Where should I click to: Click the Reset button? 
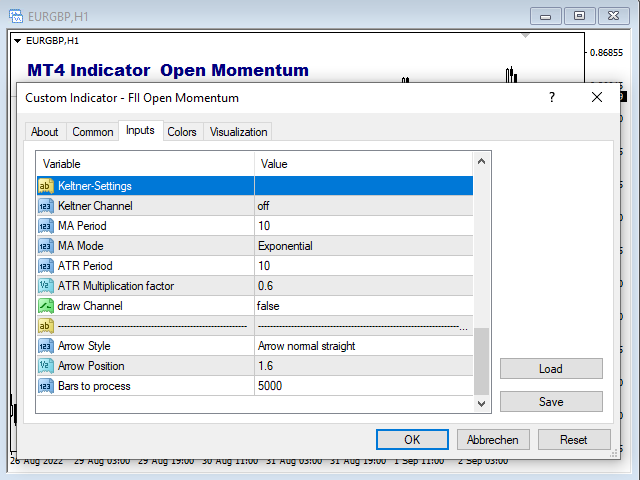(x=573, y=440)
